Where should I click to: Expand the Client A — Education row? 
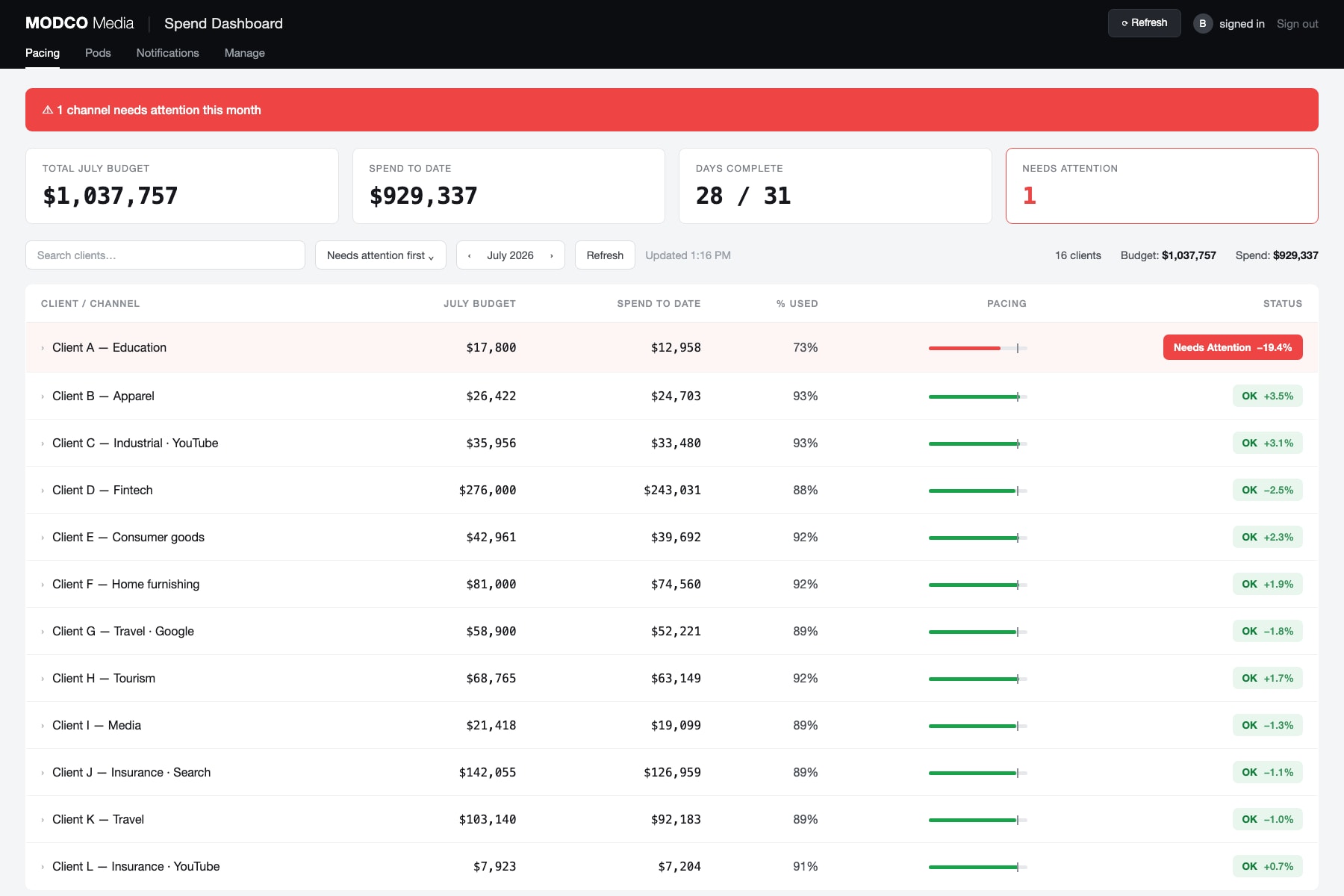click(43, 348)
